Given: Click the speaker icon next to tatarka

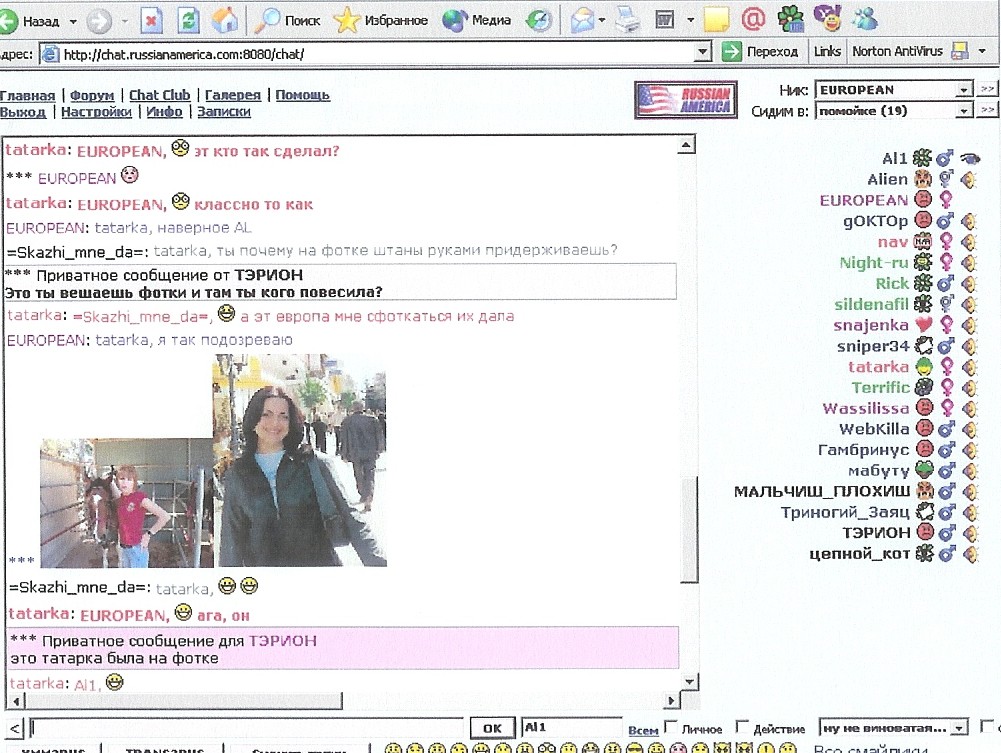Looking at the screenshot, I should click(x=968, y=367).
